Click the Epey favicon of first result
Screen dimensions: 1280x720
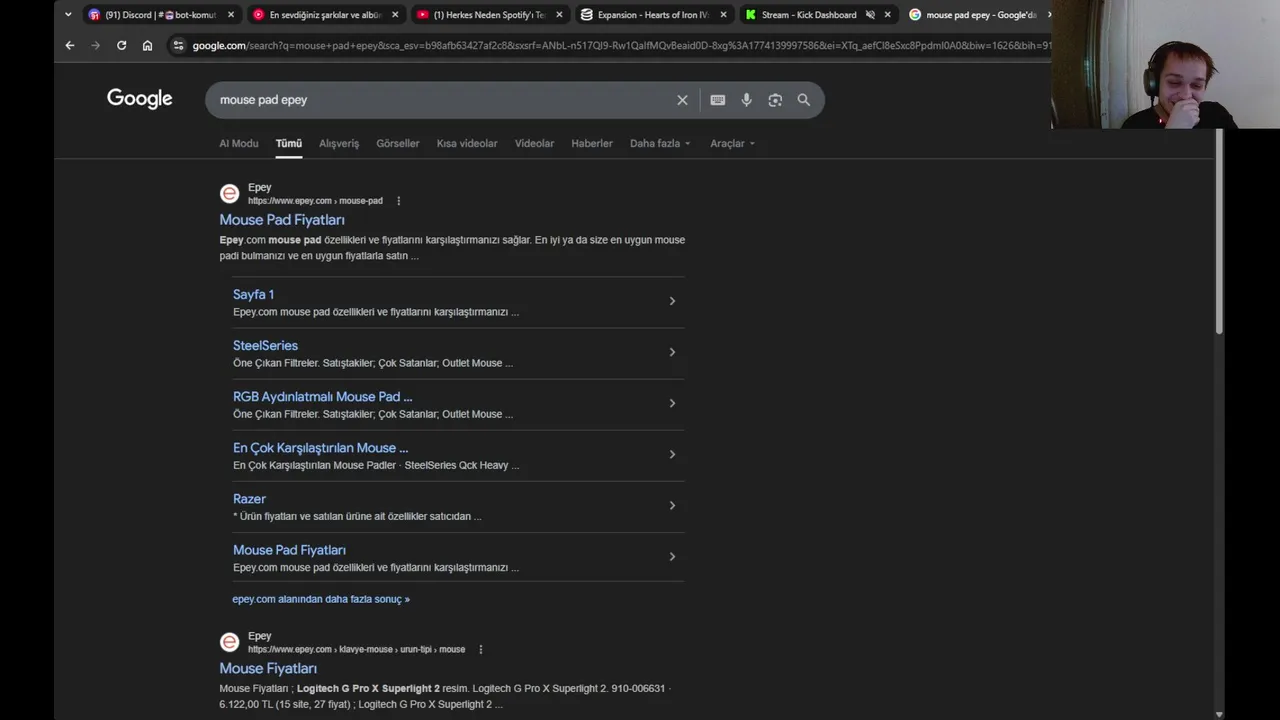coord(229,194)
